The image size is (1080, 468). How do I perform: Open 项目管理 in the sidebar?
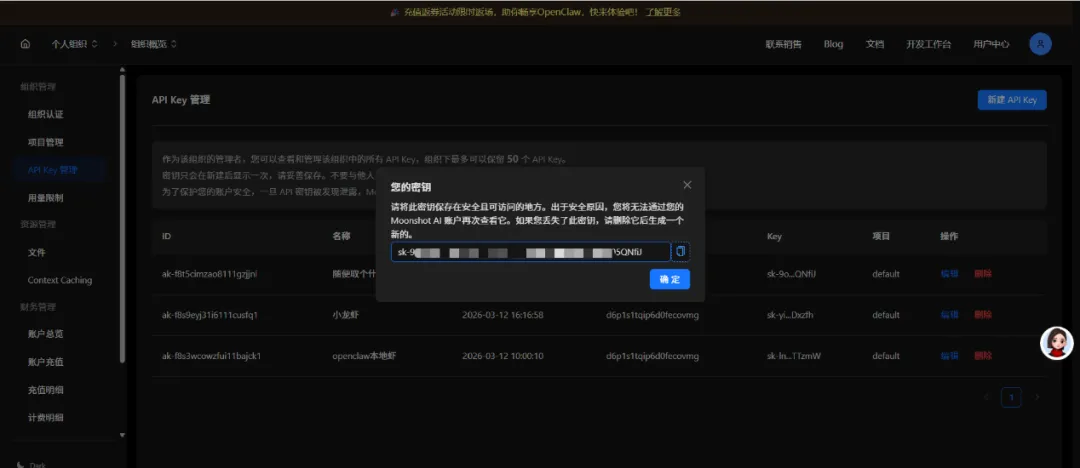click(x=45, y=142)
